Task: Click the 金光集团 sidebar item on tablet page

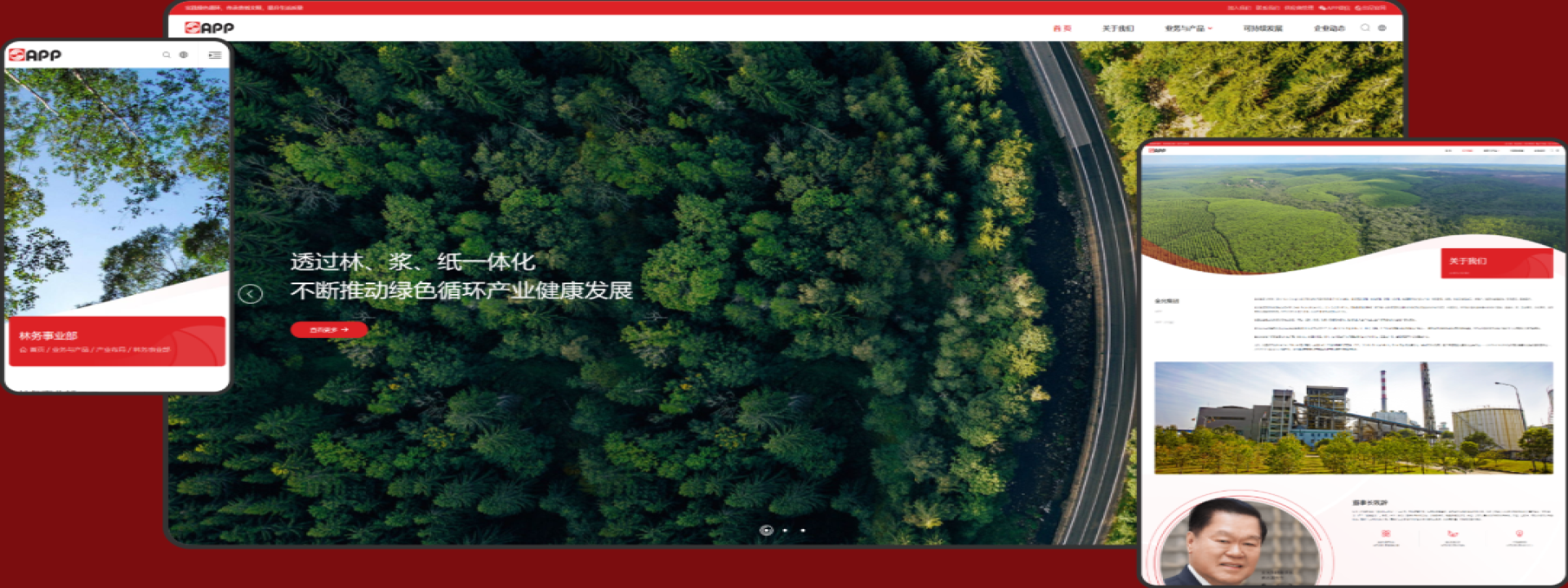Action: pos(1167,301)
